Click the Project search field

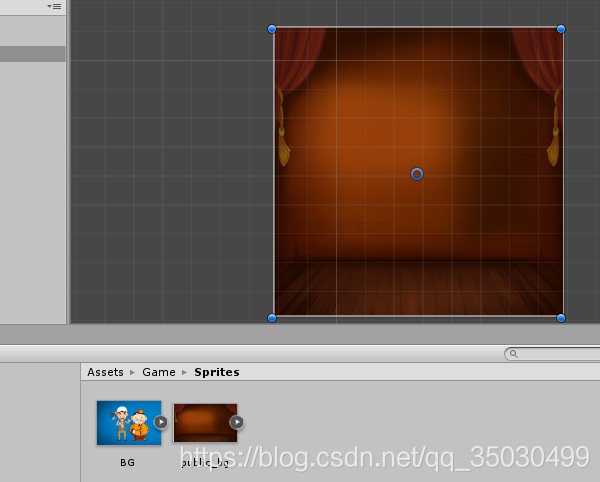pyautogui.click(x=552, y=354)
